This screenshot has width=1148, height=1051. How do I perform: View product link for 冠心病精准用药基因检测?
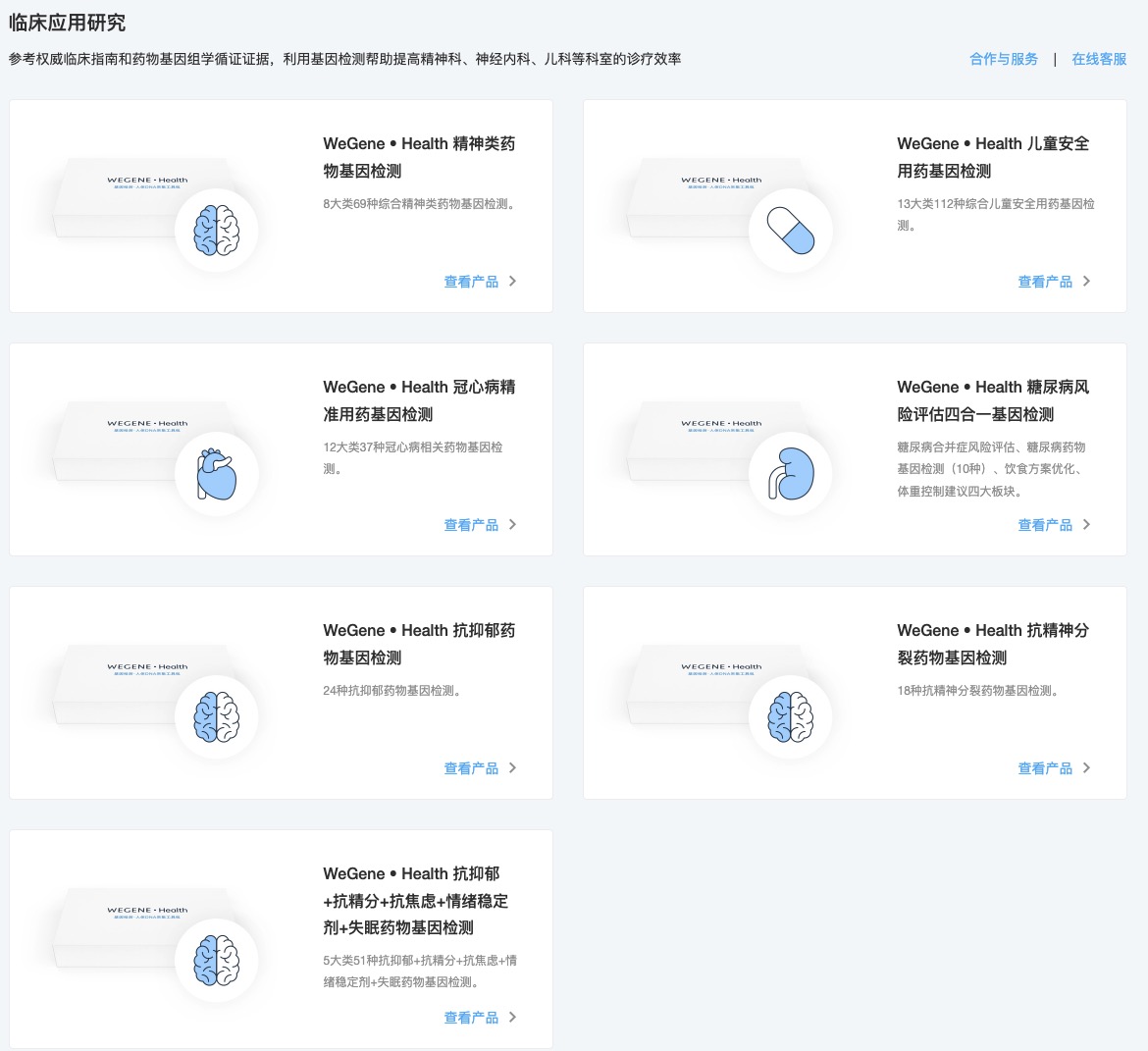click(x=472, y=525)
